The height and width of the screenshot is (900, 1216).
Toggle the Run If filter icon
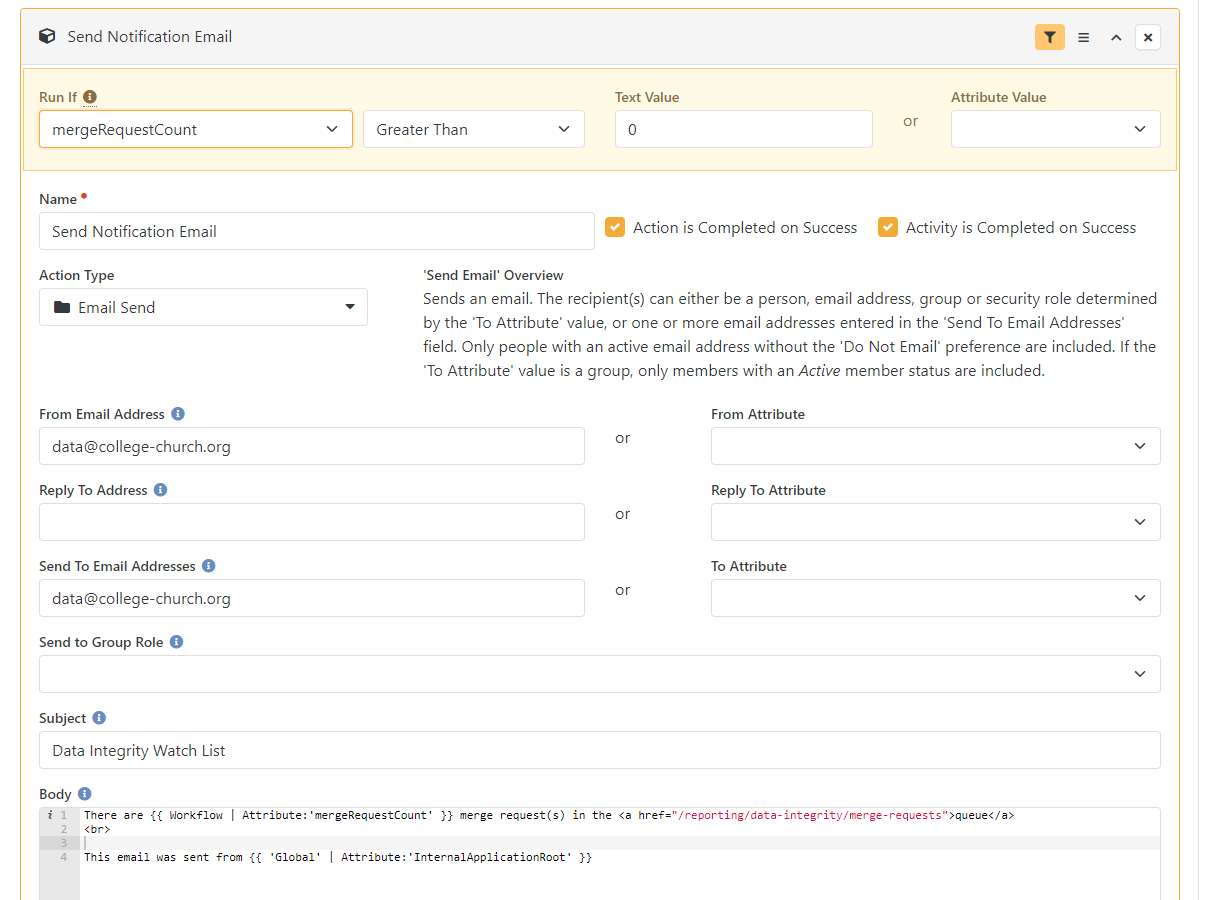[x=1049, y=37]
